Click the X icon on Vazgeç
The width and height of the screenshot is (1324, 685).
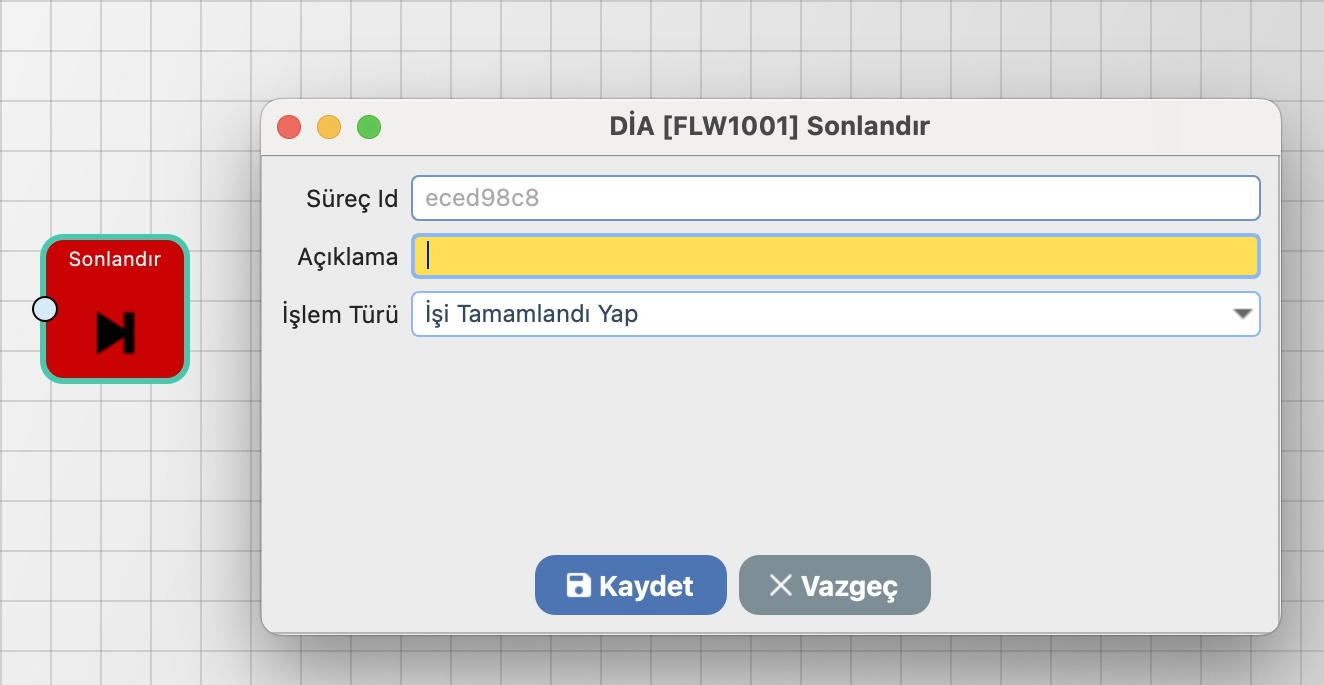click(x=780, y=585)
